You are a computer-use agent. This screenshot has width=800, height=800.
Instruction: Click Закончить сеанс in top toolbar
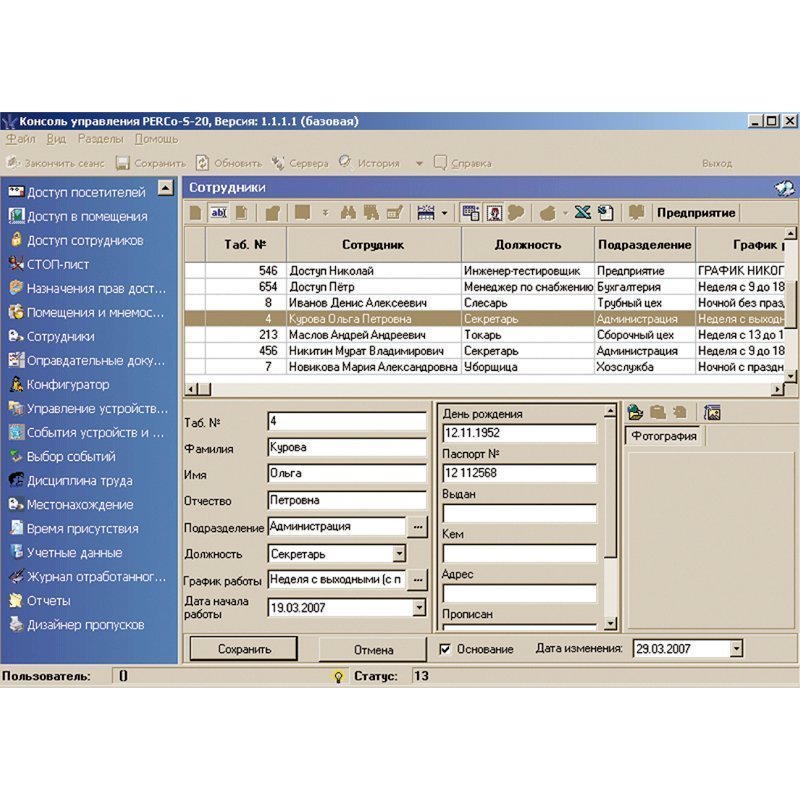point(55,163)
